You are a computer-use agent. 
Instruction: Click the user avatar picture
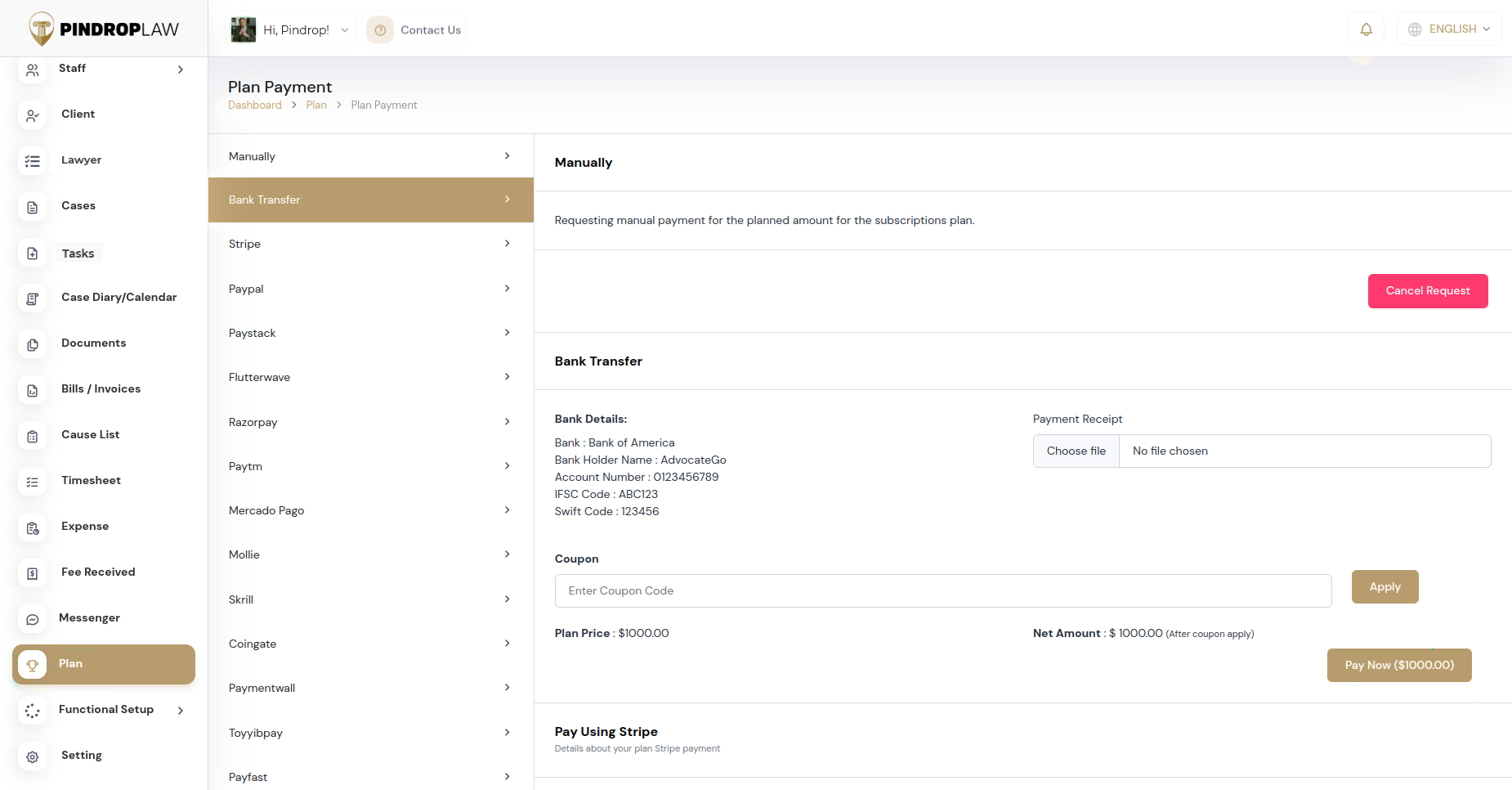[x=244, y=29]
